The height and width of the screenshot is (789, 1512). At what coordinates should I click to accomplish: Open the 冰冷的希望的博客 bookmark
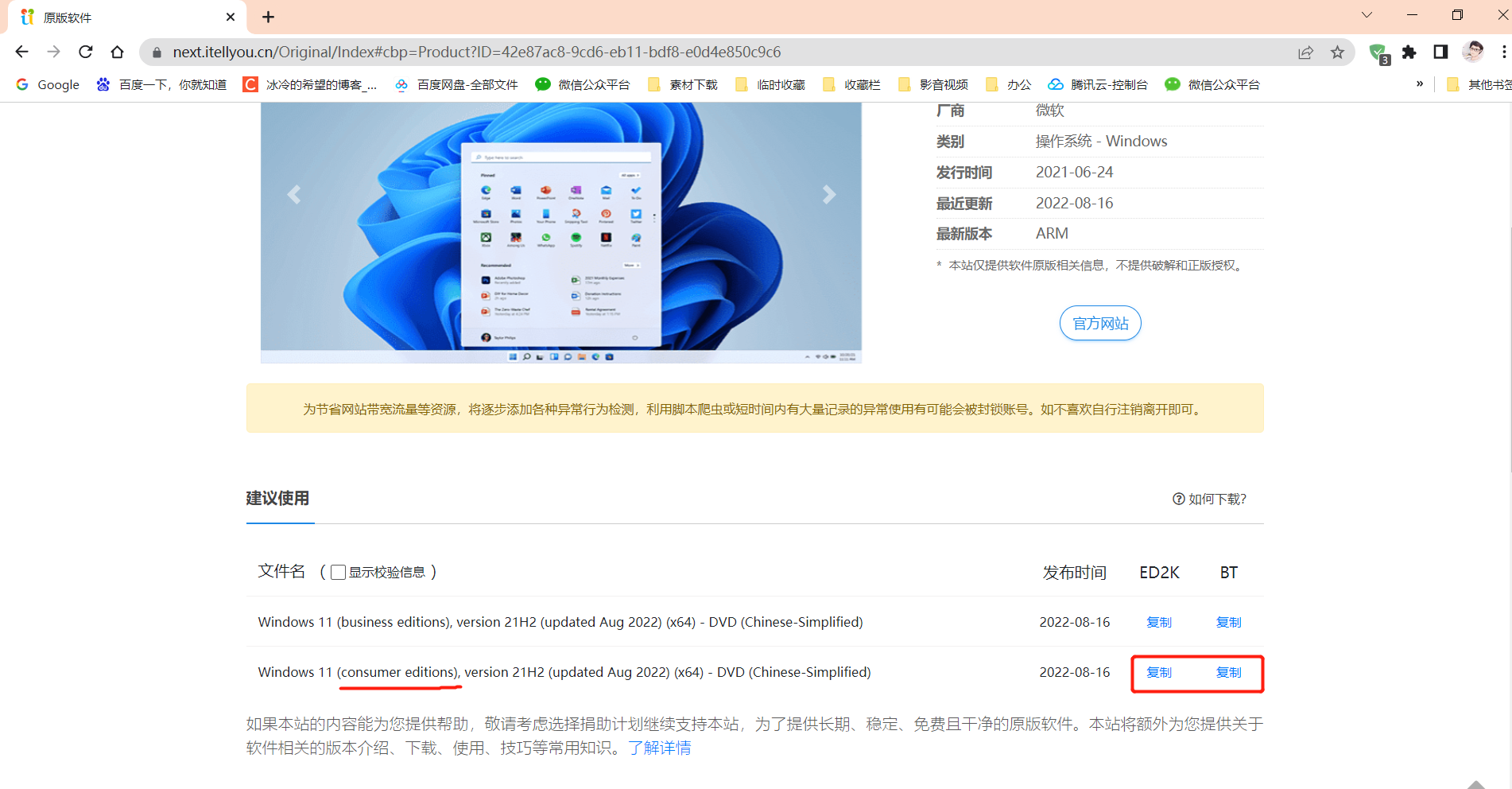click(x=310, y=84)
